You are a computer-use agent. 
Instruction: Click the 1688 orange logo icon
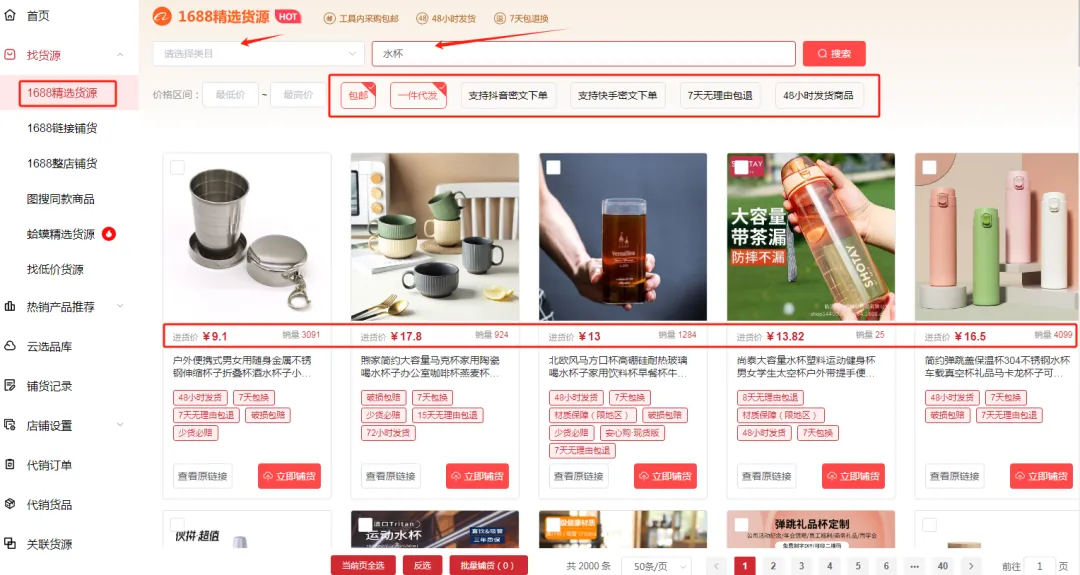[x=162, y=17]
